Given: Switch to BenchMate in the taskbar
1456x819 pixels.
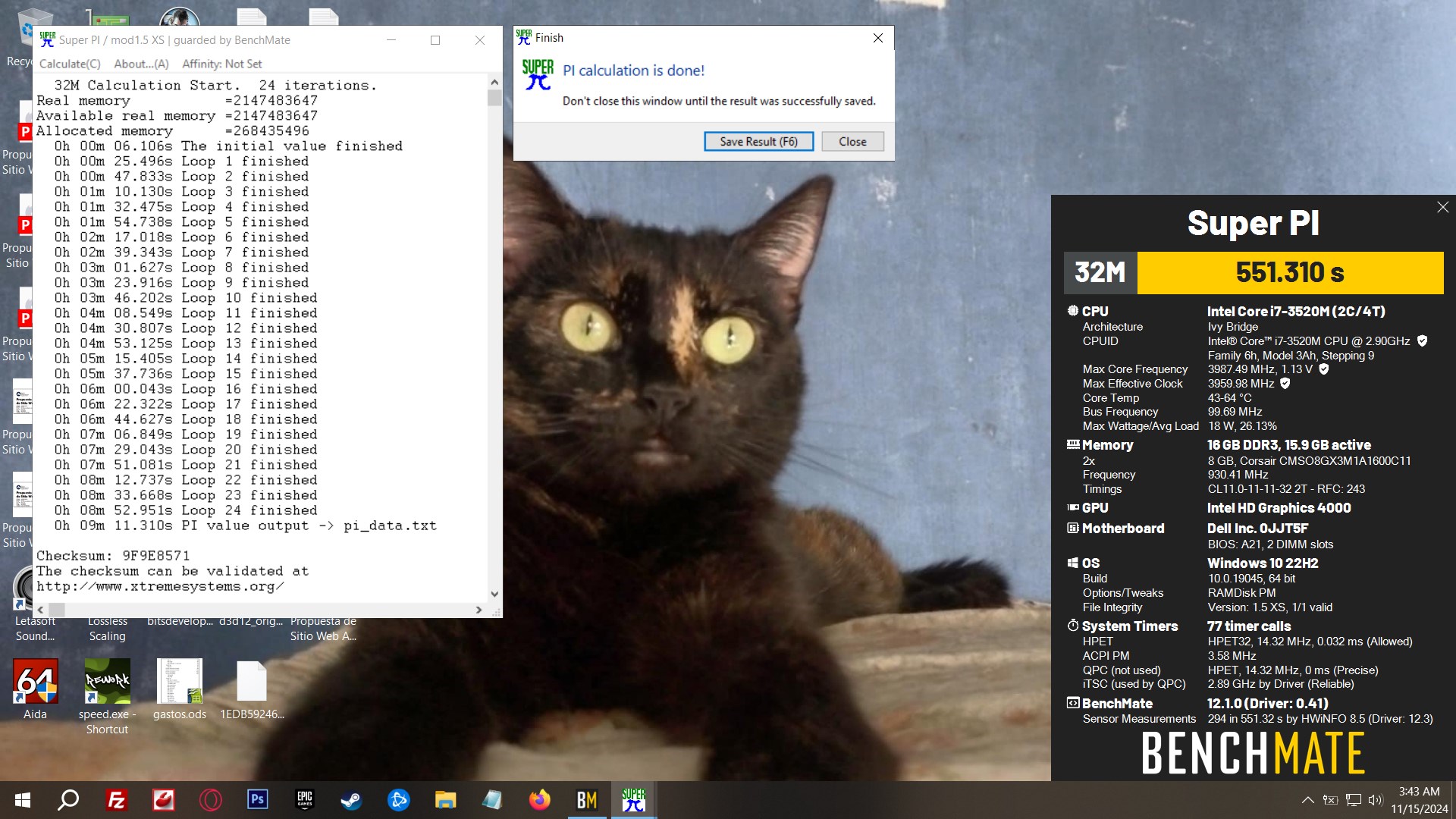Looking at the screenshot, I should (x=586, y=800).
